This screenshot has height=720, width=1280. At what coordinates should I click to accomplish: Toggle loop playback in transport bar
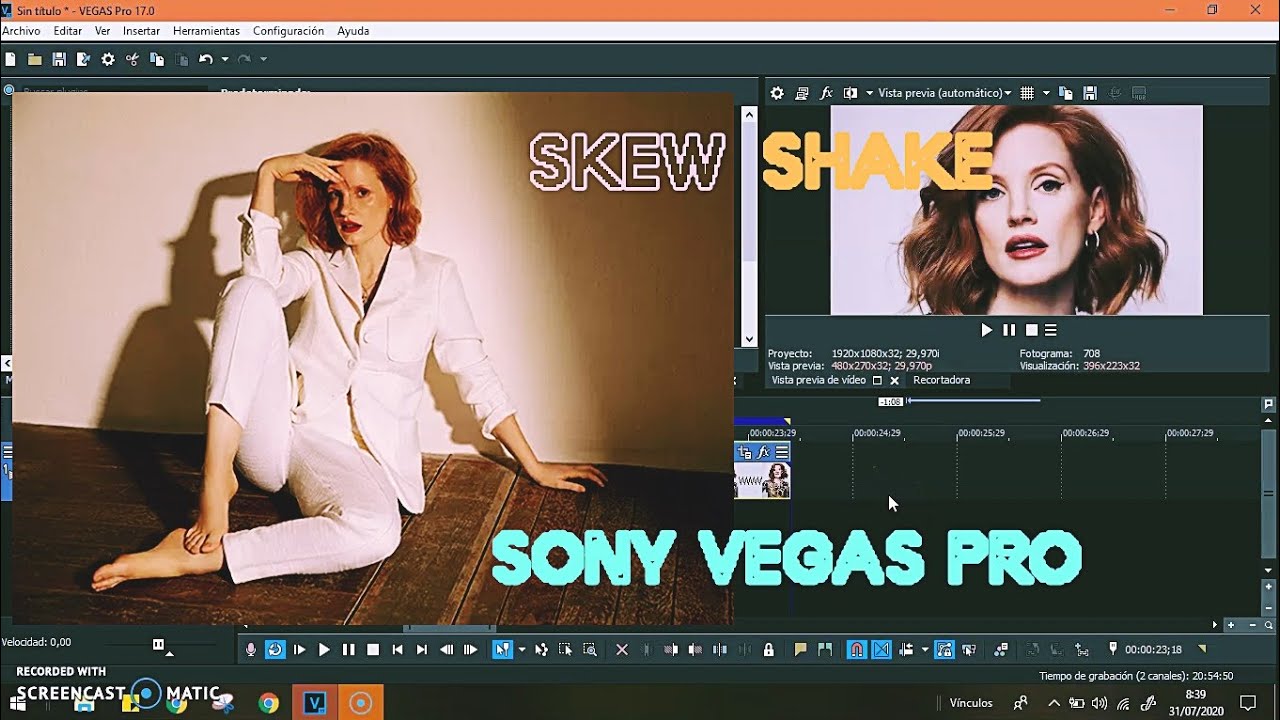point(275,650)
